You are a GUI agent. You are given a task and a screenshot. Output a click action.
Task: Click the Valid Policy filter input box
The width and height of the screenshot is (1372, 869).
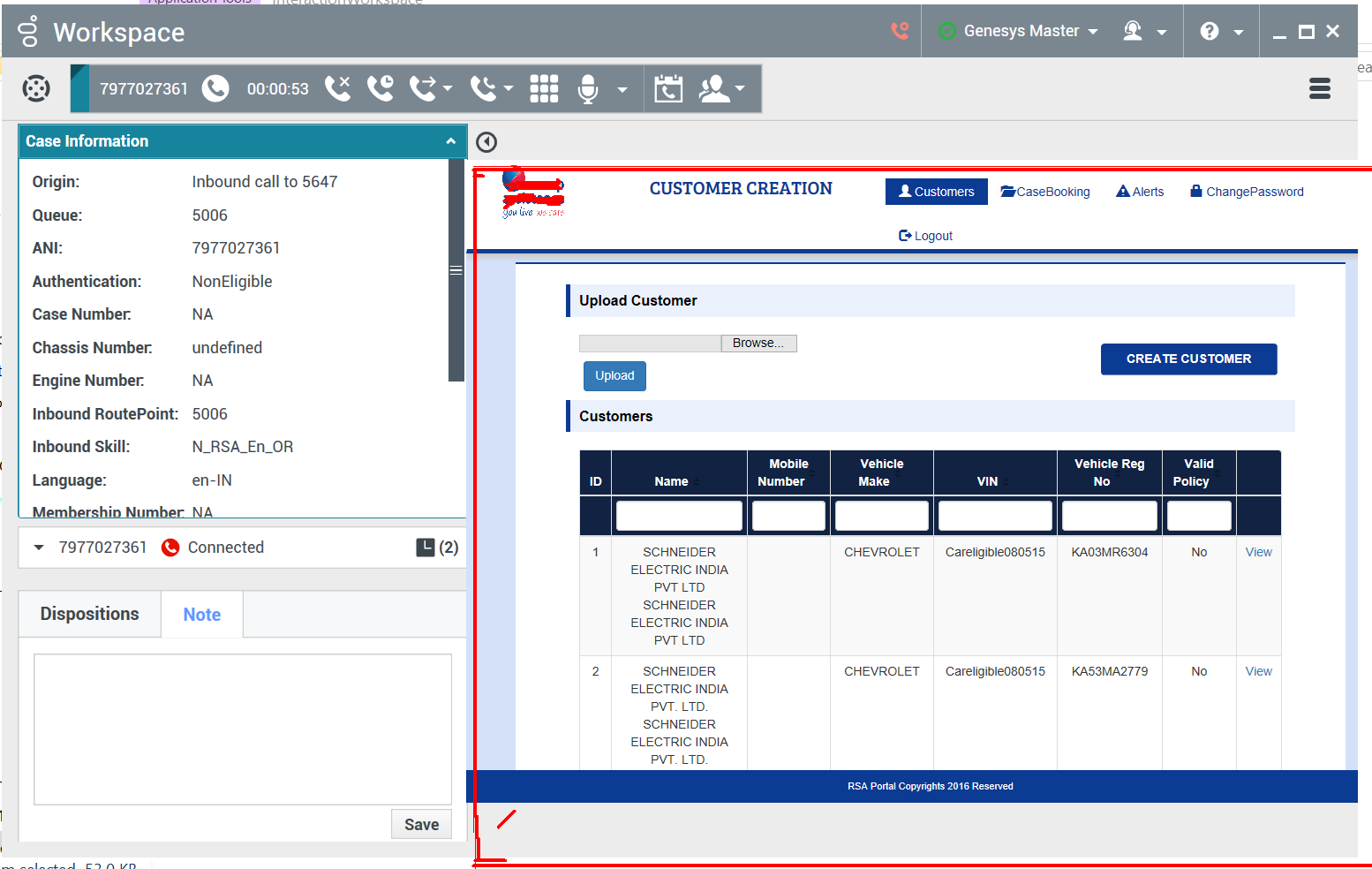pyautogui.click(x=1199, y=516)
